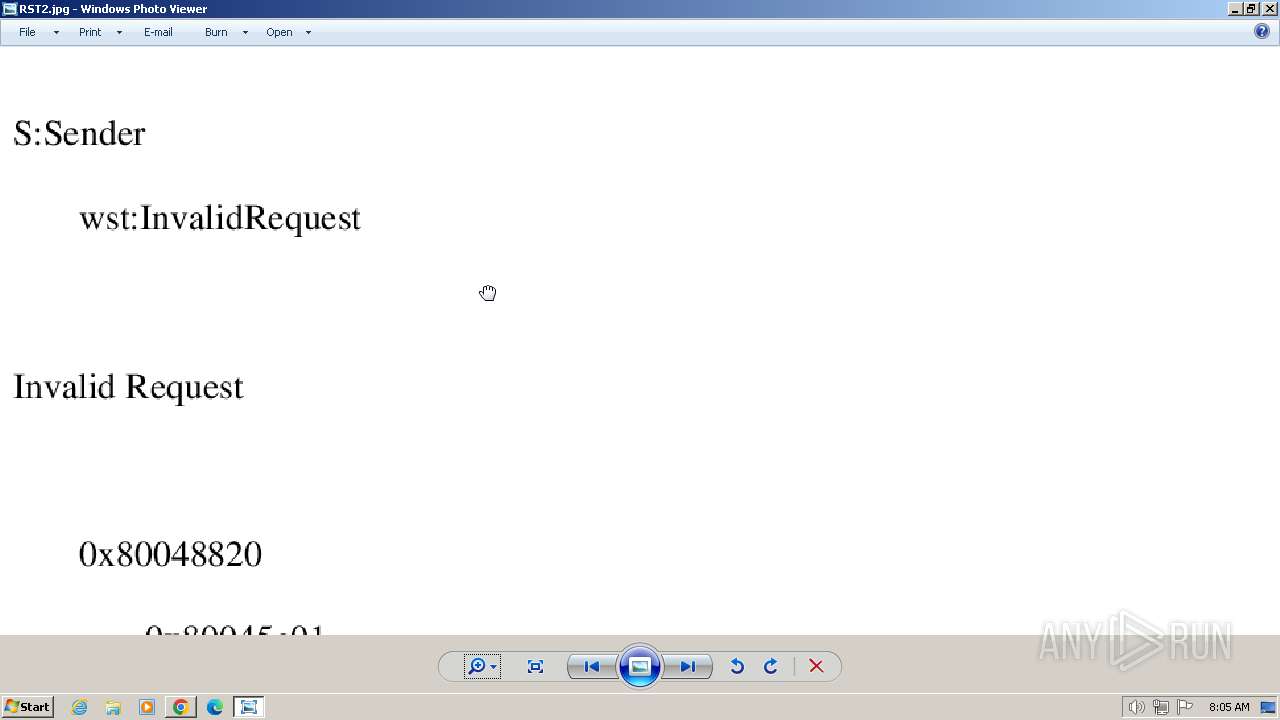Click the clock showing 8:05 AM

click(1229, 707)
